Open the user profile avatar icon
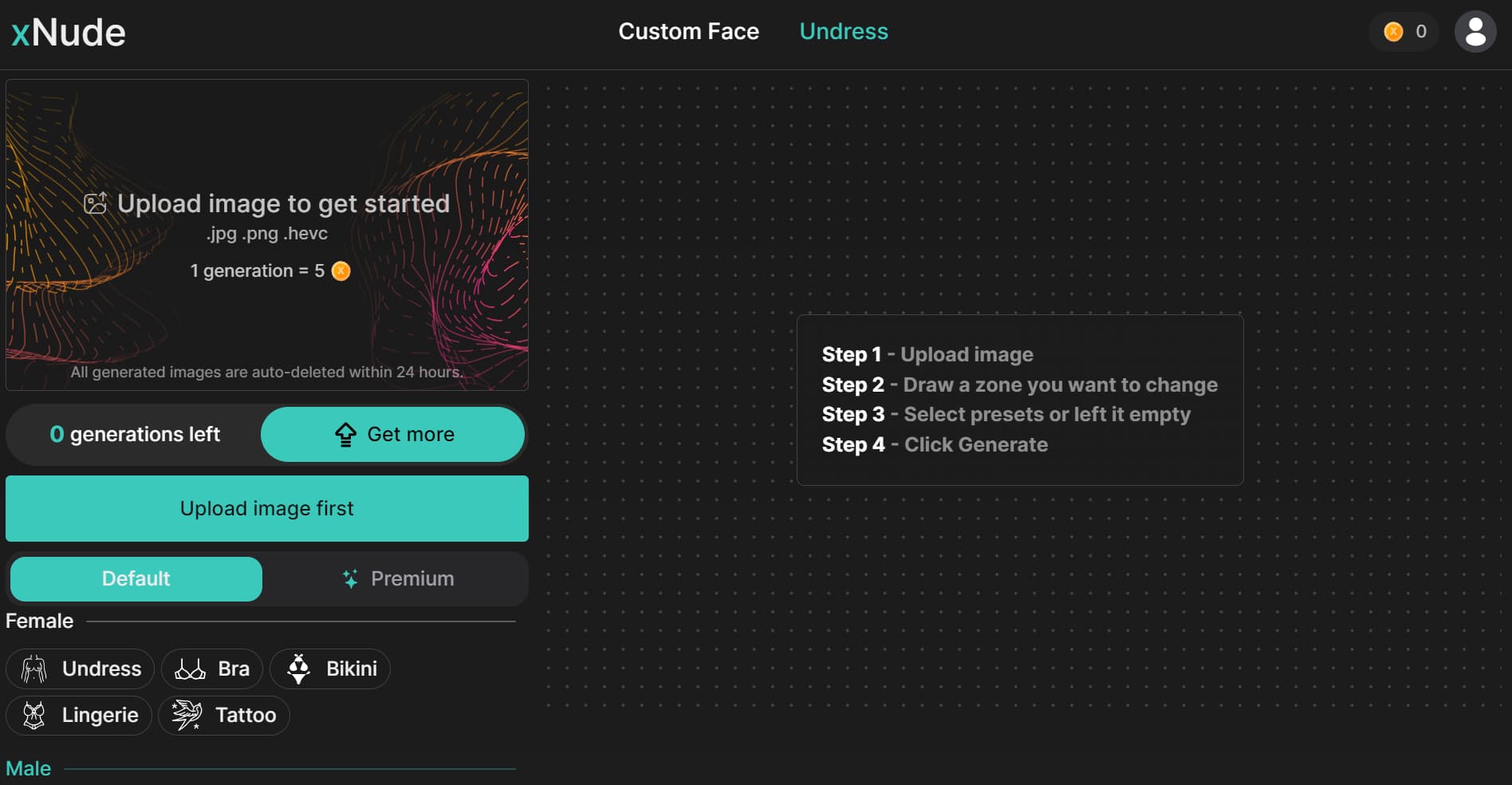This screenshot has width=1512, height=785. [x=1475, y=32]
